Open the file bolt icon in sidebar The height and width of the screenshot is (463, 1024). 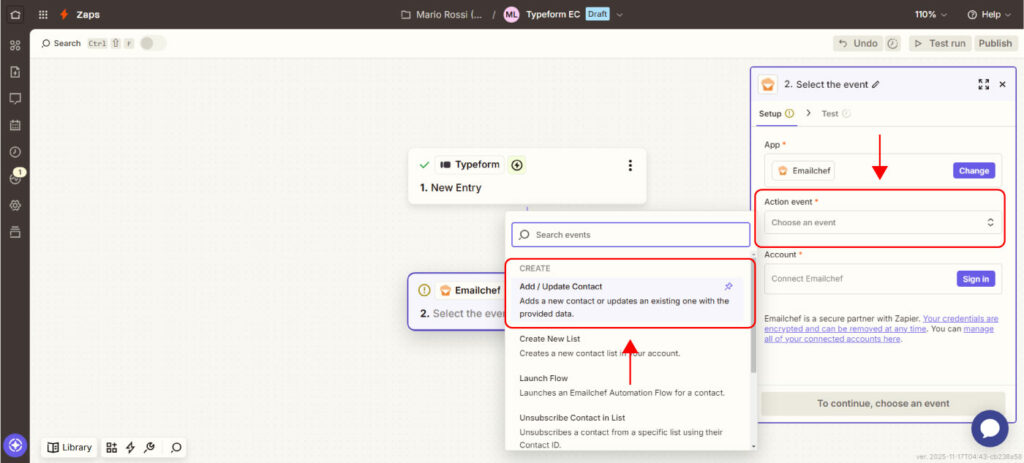pyautogui.click(x=15, y=72)
